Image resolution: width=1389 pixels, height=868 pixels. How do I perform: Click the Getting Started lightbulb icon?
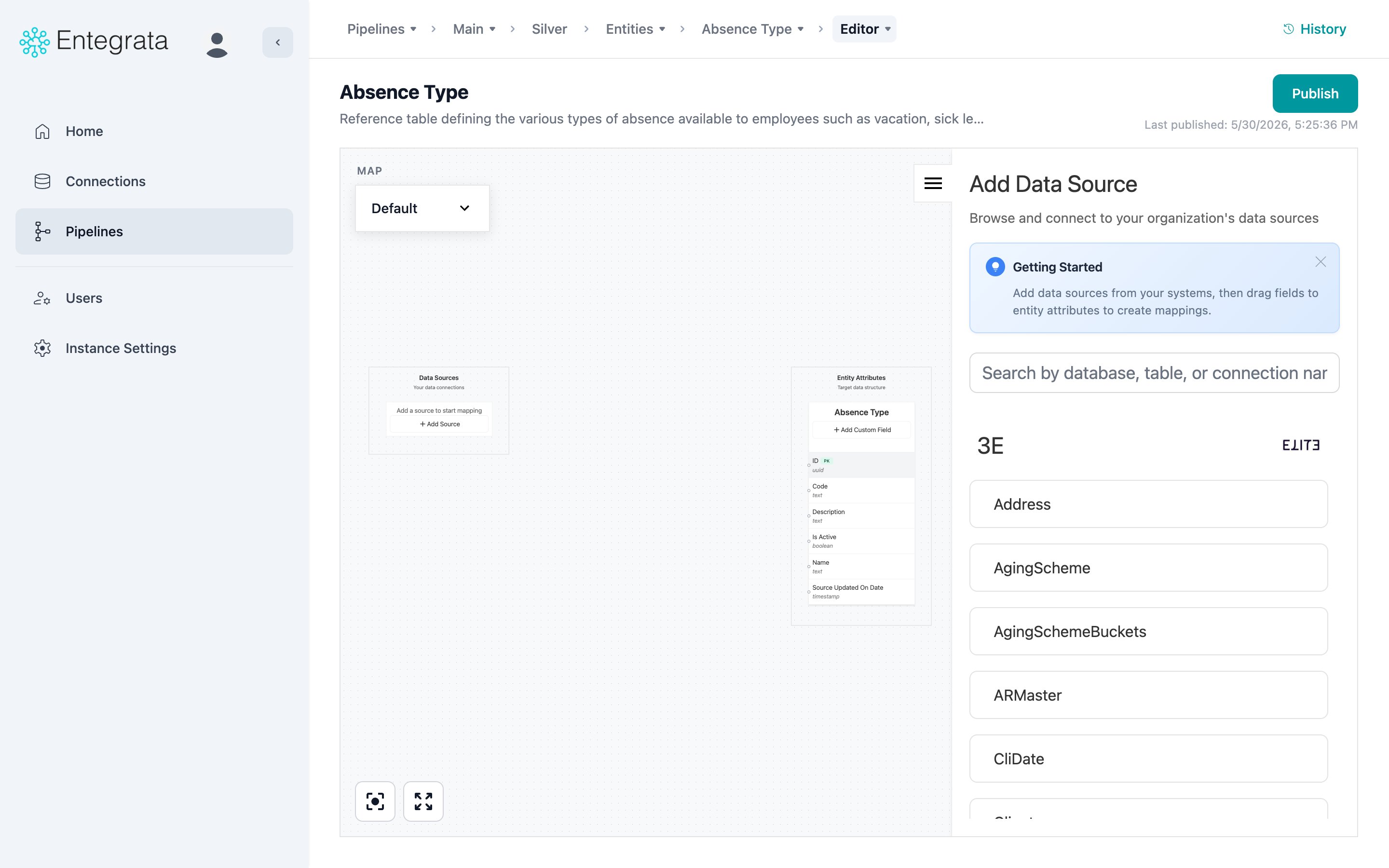click(x=995, y=267)
